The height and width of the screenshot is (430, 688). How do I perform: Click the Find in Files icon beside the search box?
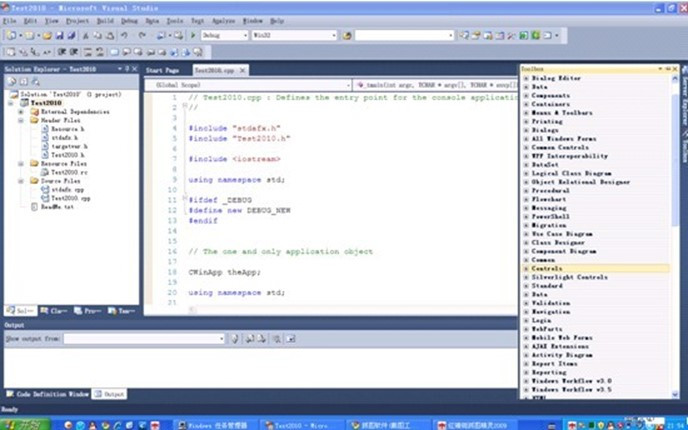[347, 36]
